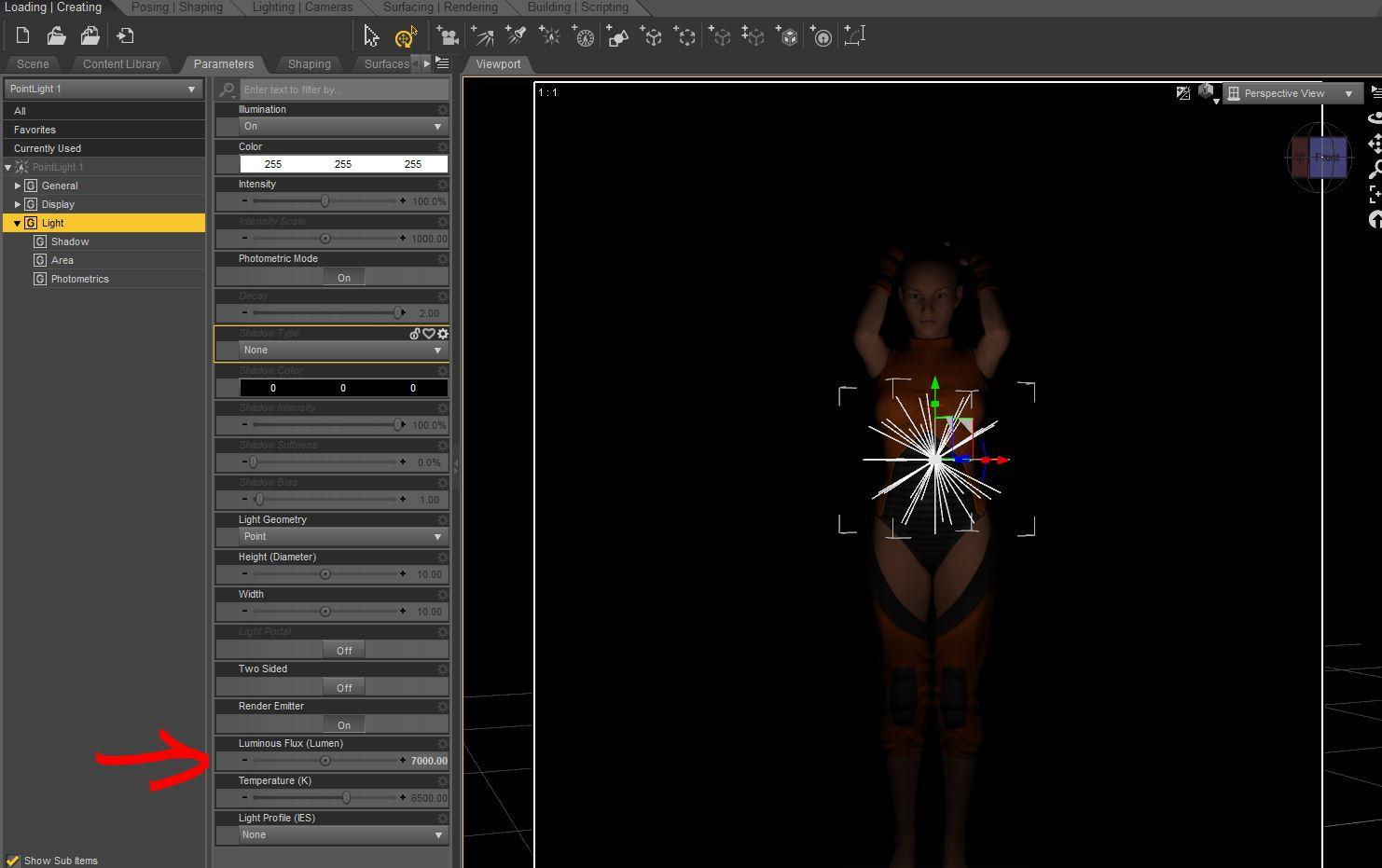Click the add circle-shaped node toolbar icon

(x=822, y=36)
